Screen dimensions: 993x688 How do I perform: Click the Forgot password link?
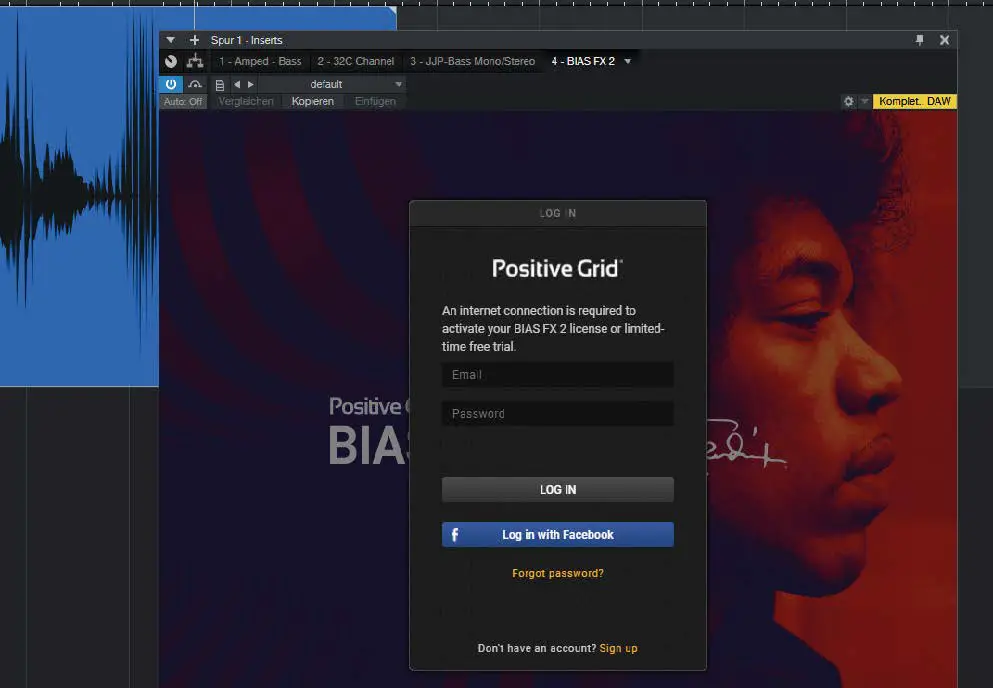coord(557,573)
